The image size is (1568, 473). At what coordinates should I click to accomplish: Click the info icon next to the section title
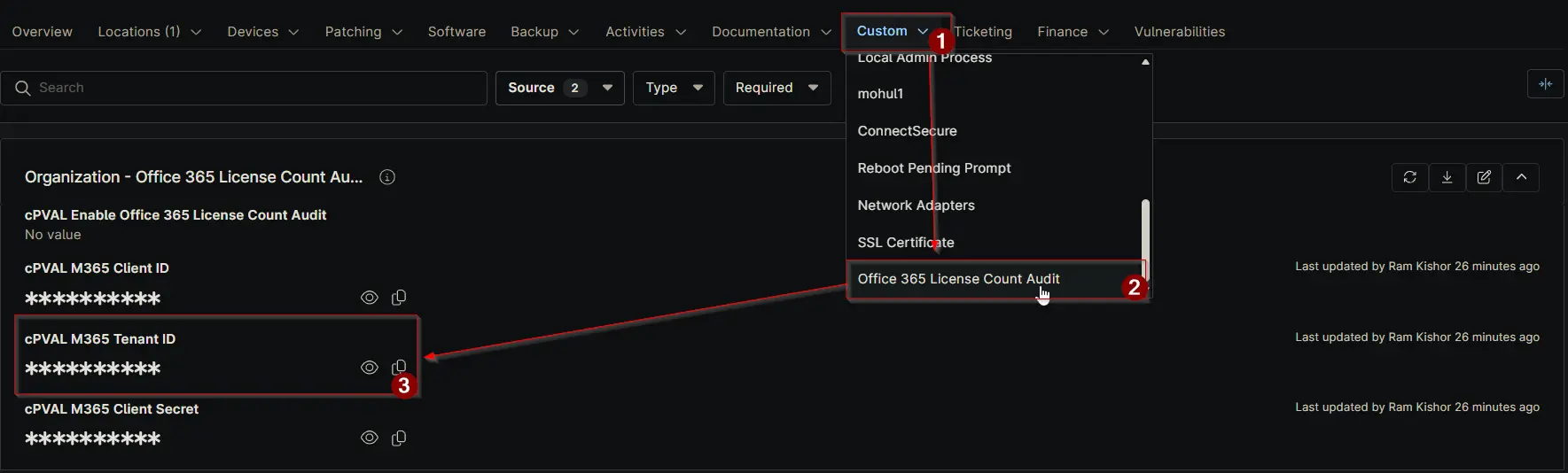(387, 177)
